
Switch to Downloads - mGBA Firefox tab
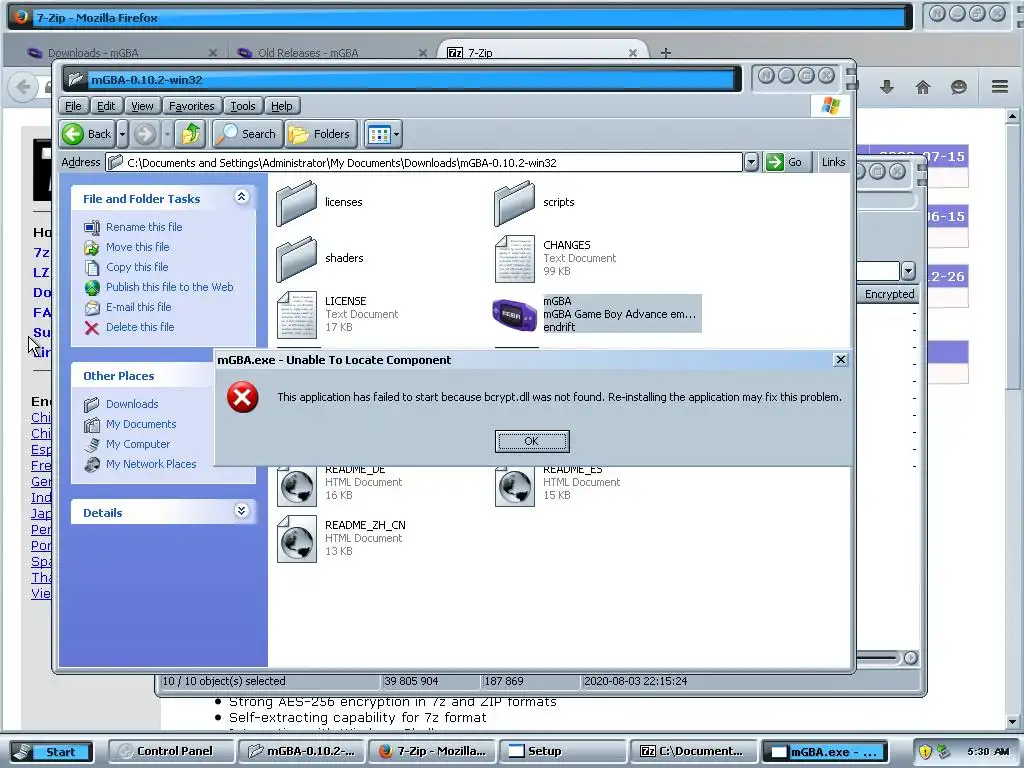93,53
